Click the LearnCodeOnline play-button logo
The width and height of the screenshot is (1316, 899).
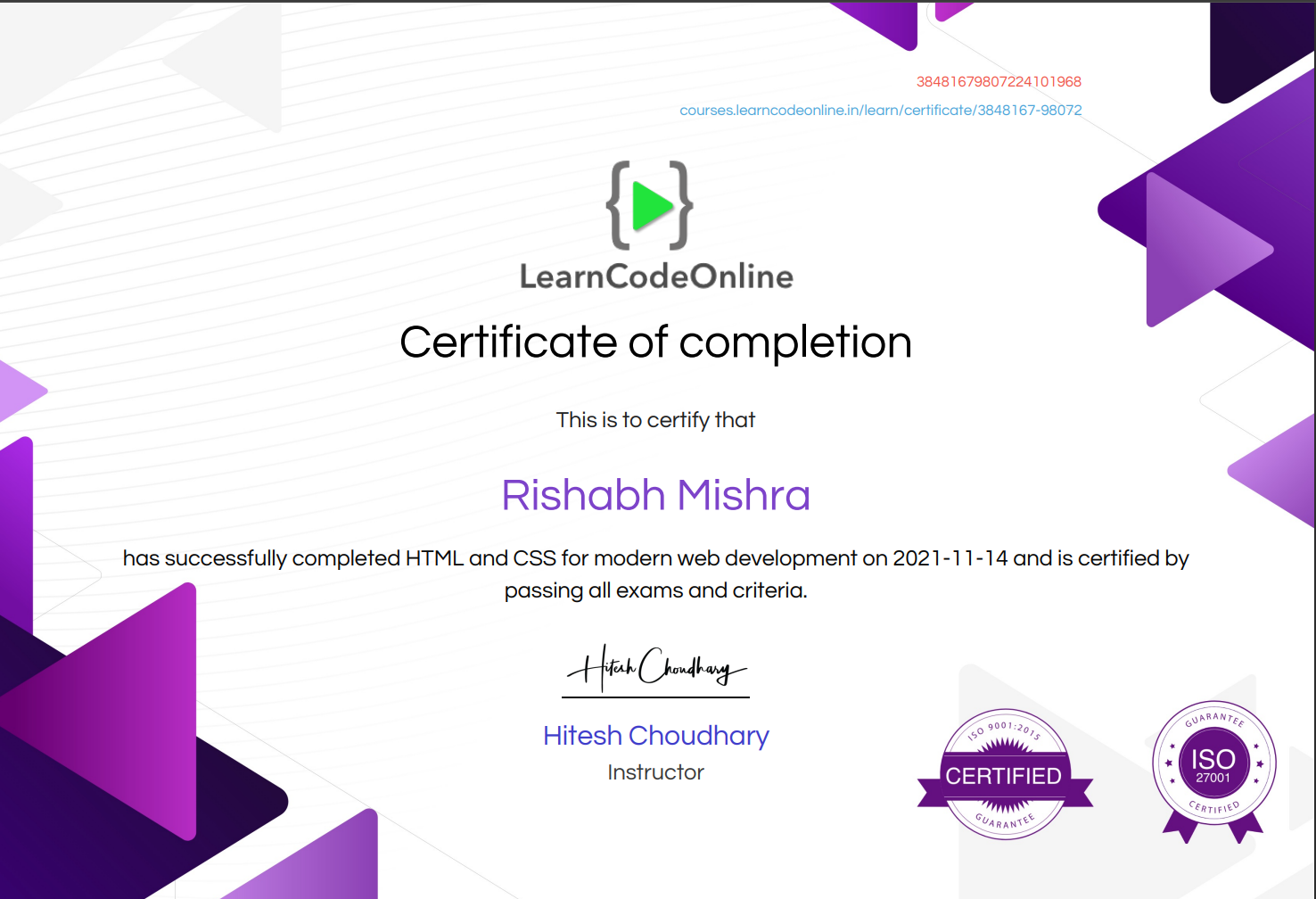point(650,205)
